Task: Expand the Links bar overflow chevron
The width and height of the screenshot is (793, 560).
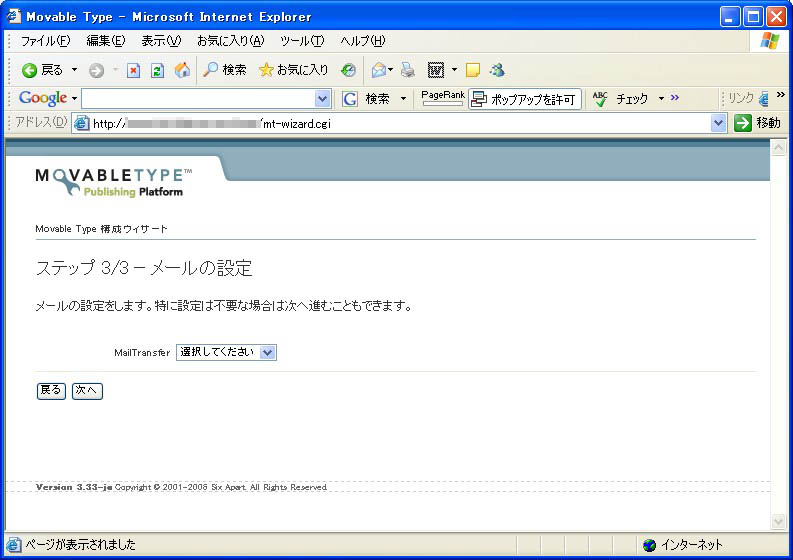Action: 781,94
